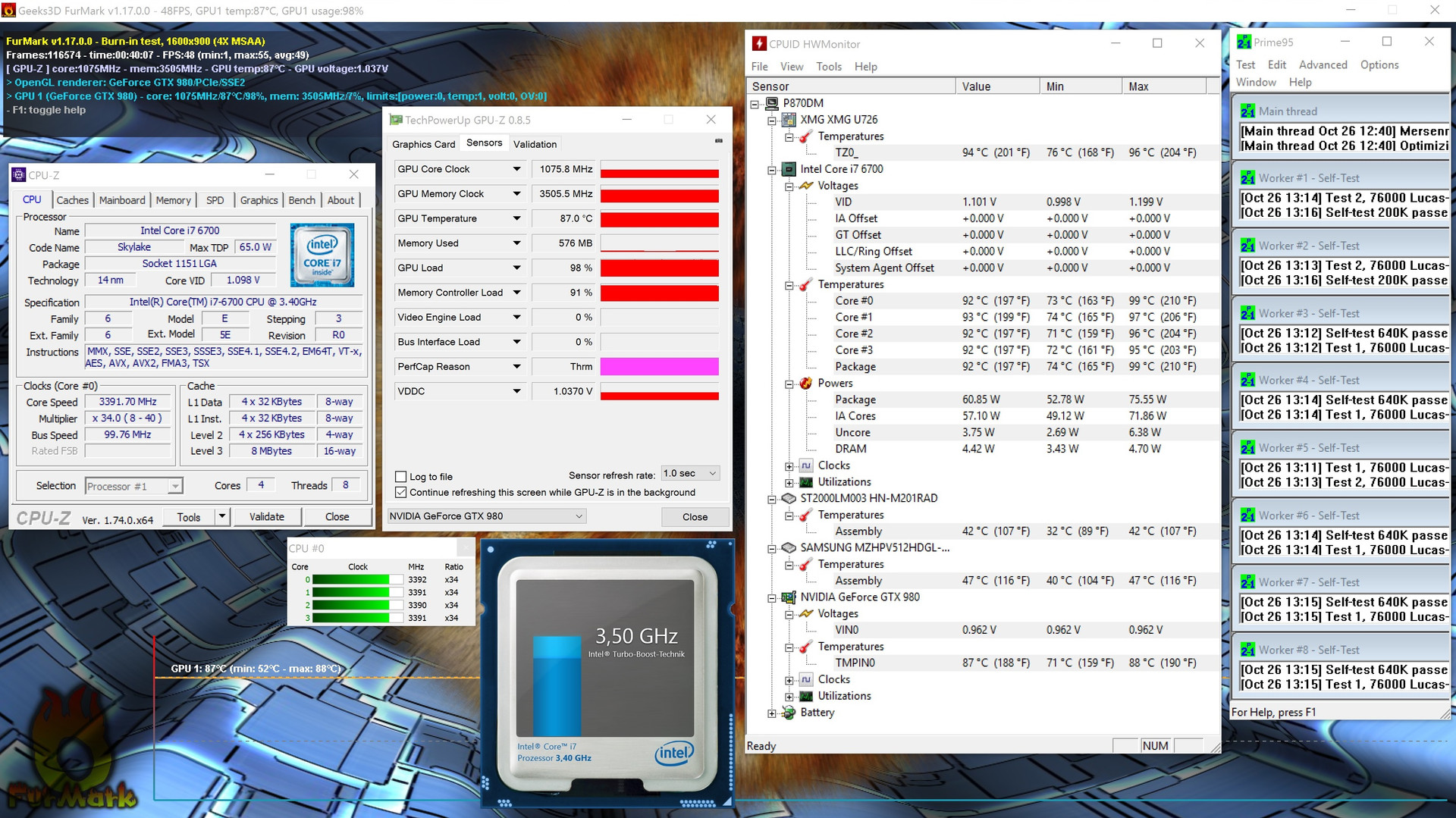This screenshot has height=818, width=1456.
Task: Click the ST2000LM003 hard drive icon
Action: (789, 498)
